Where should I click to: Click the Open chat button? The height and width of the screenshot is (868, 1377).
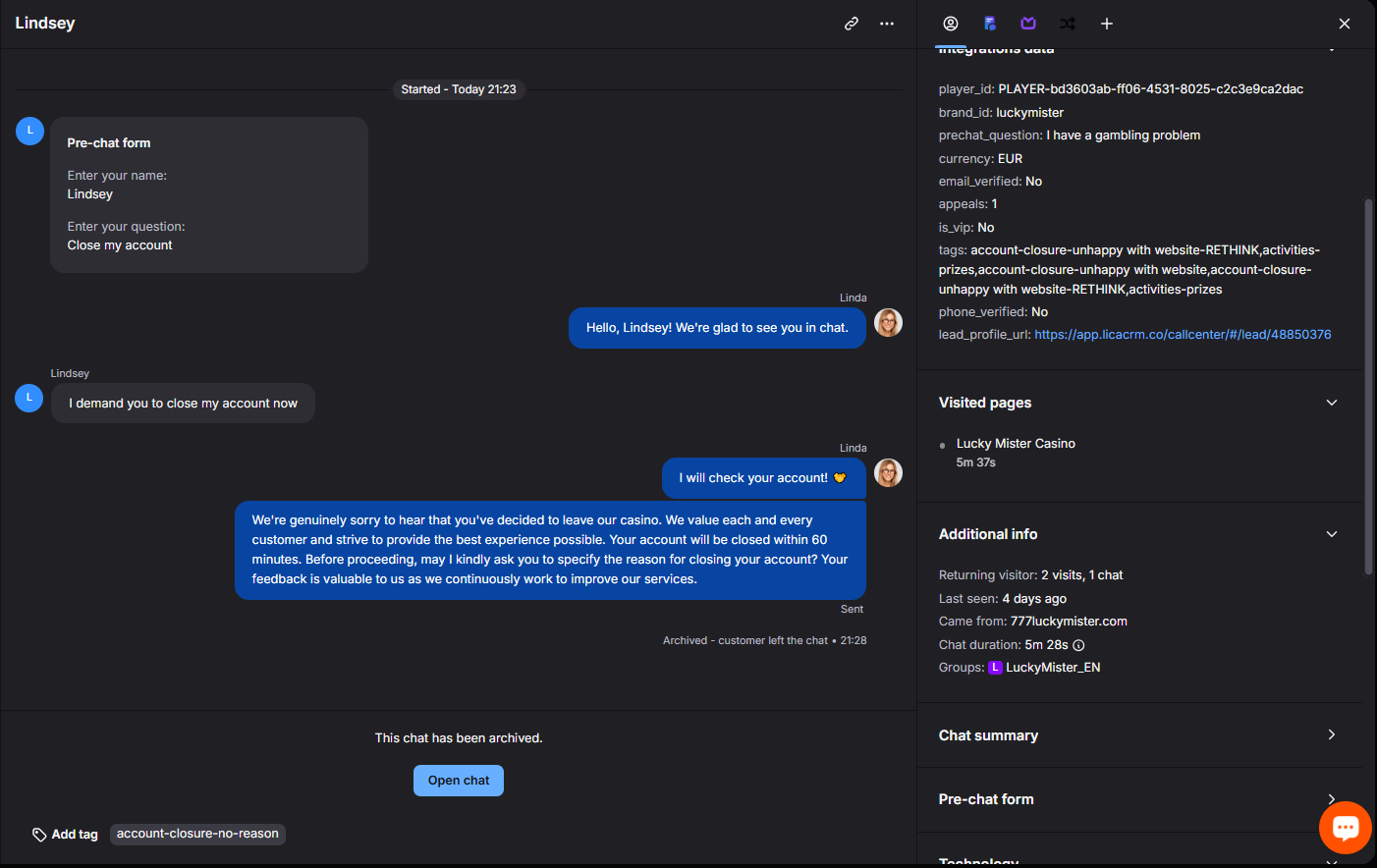[459, 781]
